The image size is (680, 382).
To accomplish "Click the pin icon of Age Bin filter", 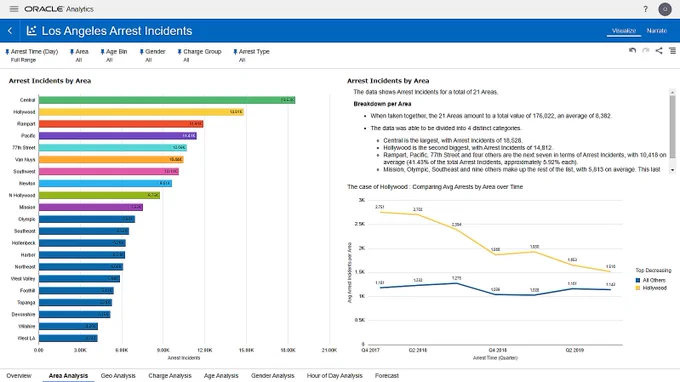I will [x=102, y=52].
